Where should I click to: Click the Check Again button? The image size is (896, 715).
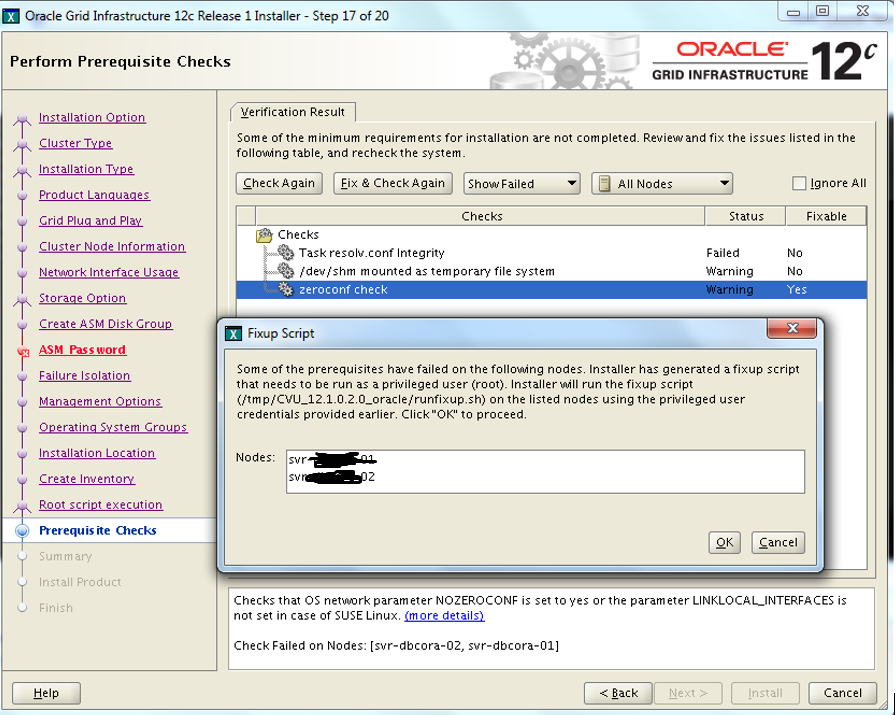[x=279, y=183]
